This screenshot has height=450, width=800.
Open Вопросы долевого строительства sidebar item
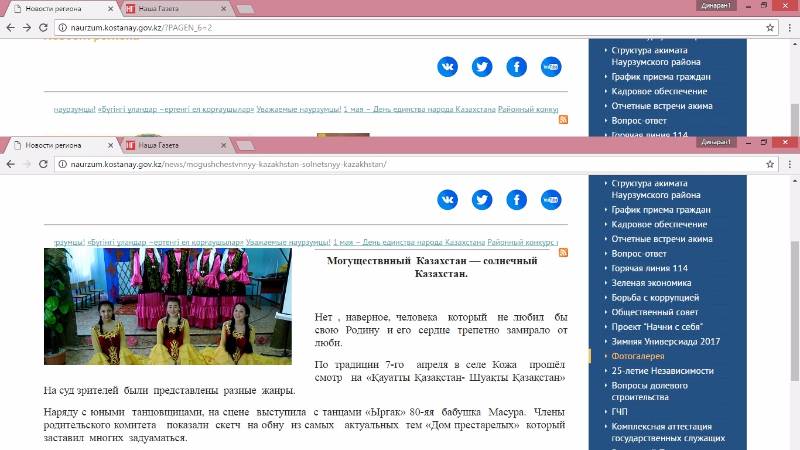coord(649,391)
